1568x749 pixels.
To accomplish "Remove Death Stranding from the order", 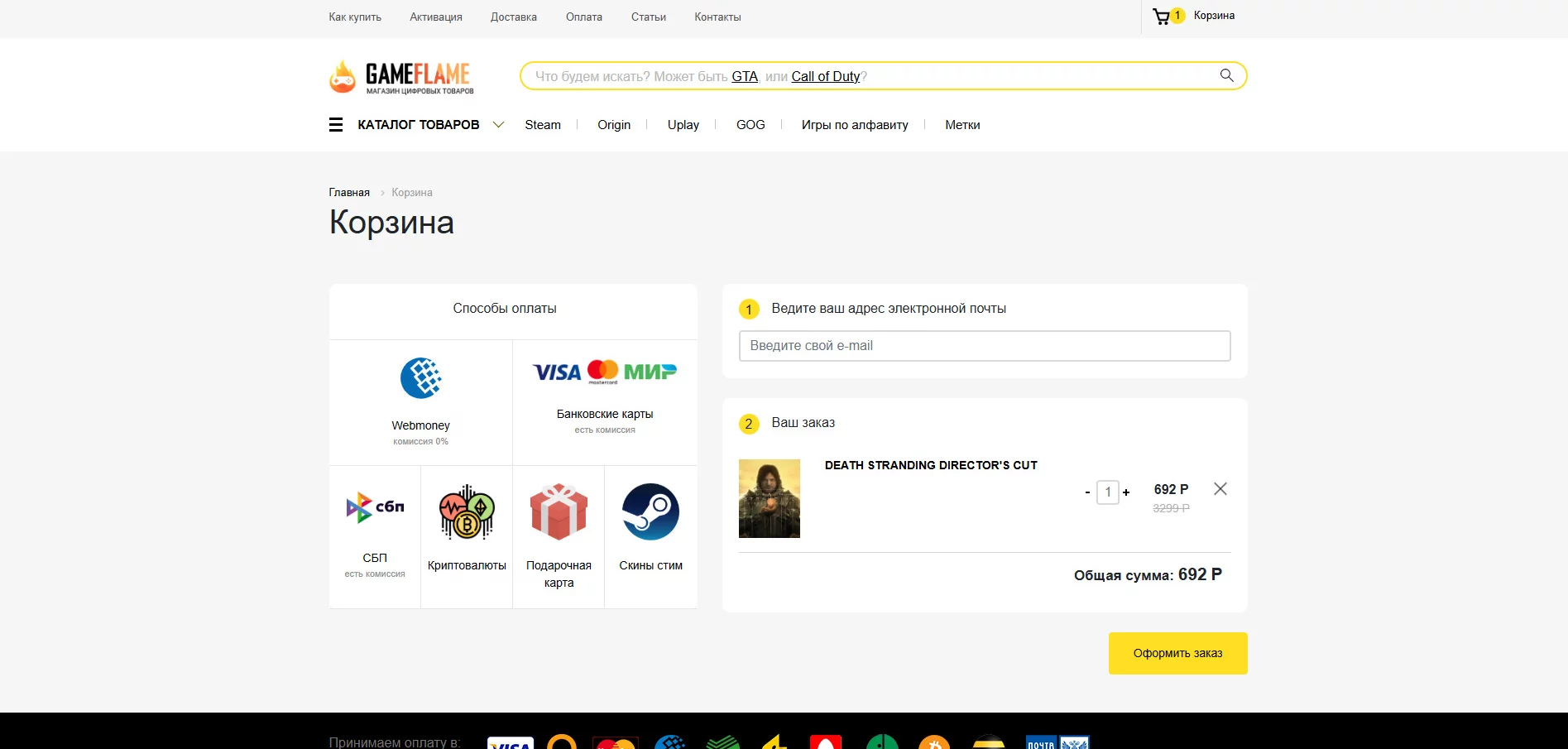I will (1220, 489).
